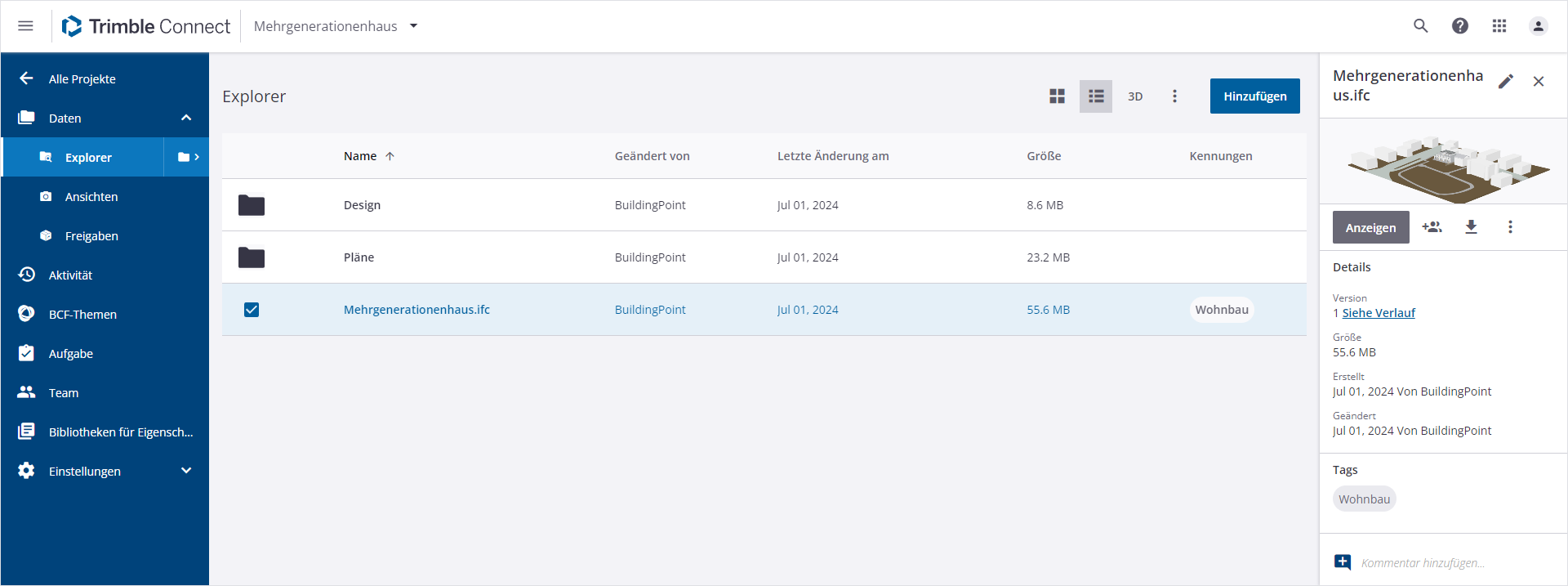Open BCF-Themen in the sidebar

[x=82, y=315]
